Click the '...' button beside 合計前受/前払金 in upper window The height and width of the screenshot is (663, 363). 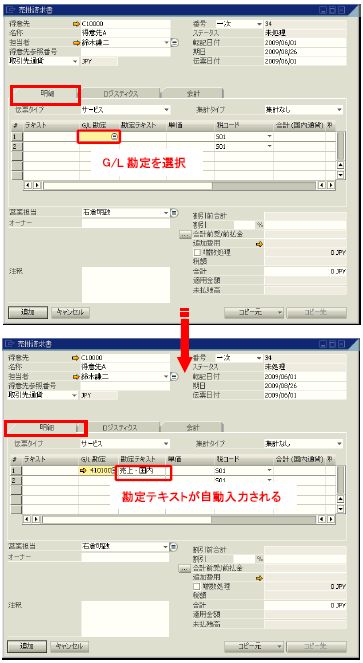pos(185,235)
